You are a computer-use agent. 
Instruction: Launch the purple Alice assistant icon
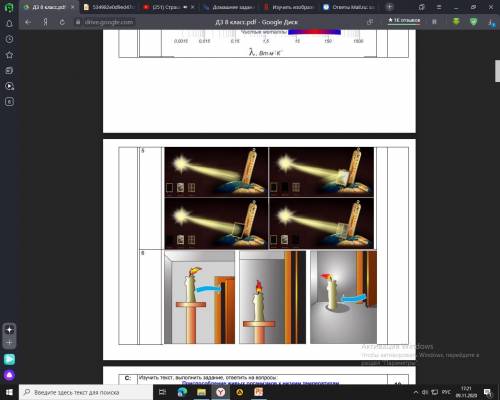tap(9, 375)
